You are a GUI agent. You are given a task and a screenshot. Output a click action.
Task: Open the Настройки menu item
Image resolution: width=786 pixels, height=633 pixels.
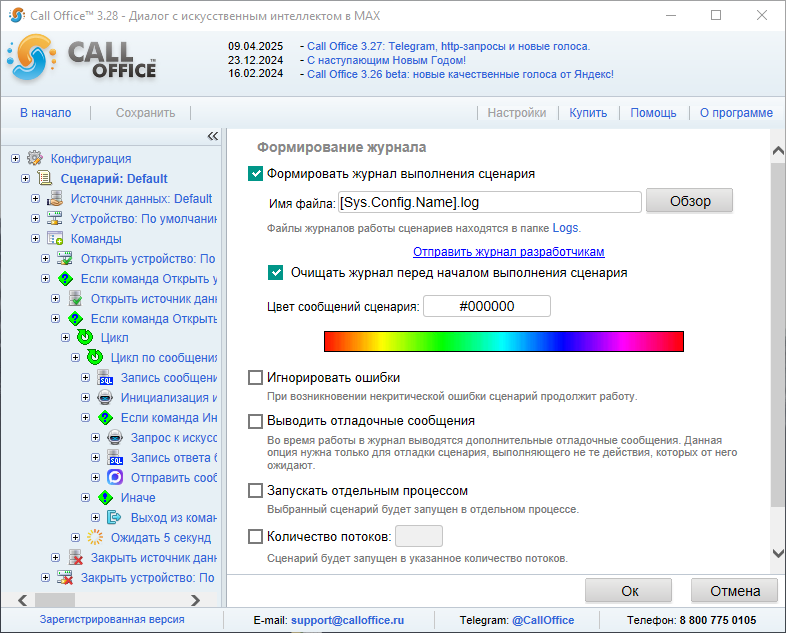(516, 113)
